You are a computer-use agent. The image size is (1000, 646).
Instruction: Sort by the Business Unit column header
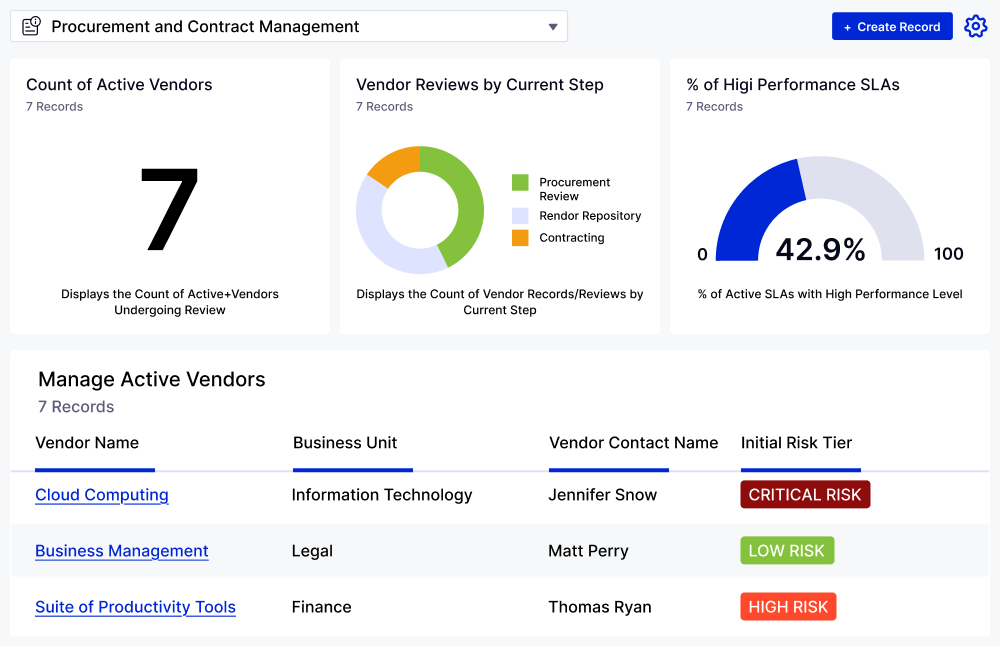coord(345,443)
